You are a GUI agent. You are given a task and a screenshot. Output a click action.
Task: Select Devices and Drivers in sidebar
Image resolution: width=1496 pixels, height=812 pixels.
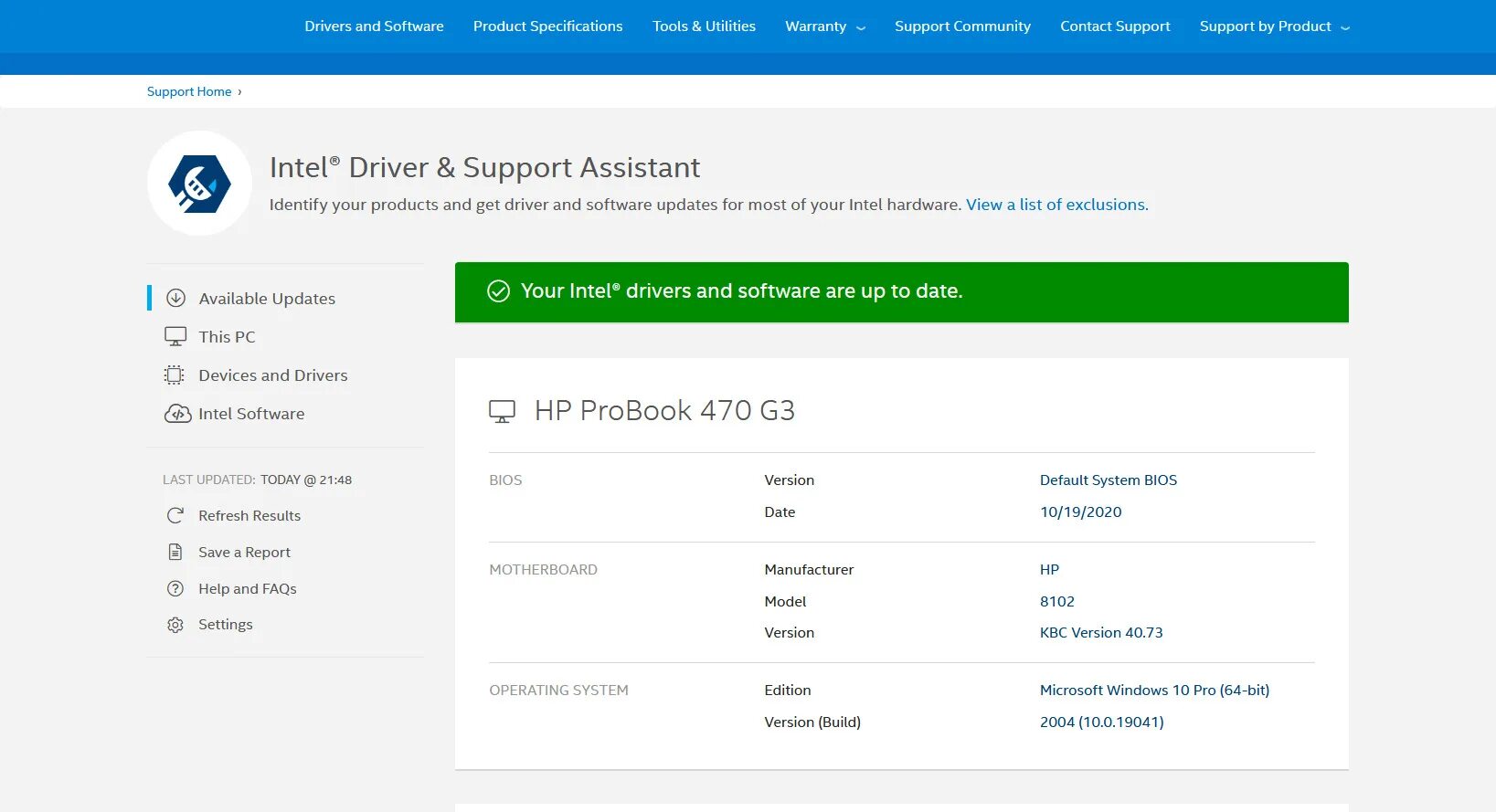pyautogui.click(x=273, y=375)
